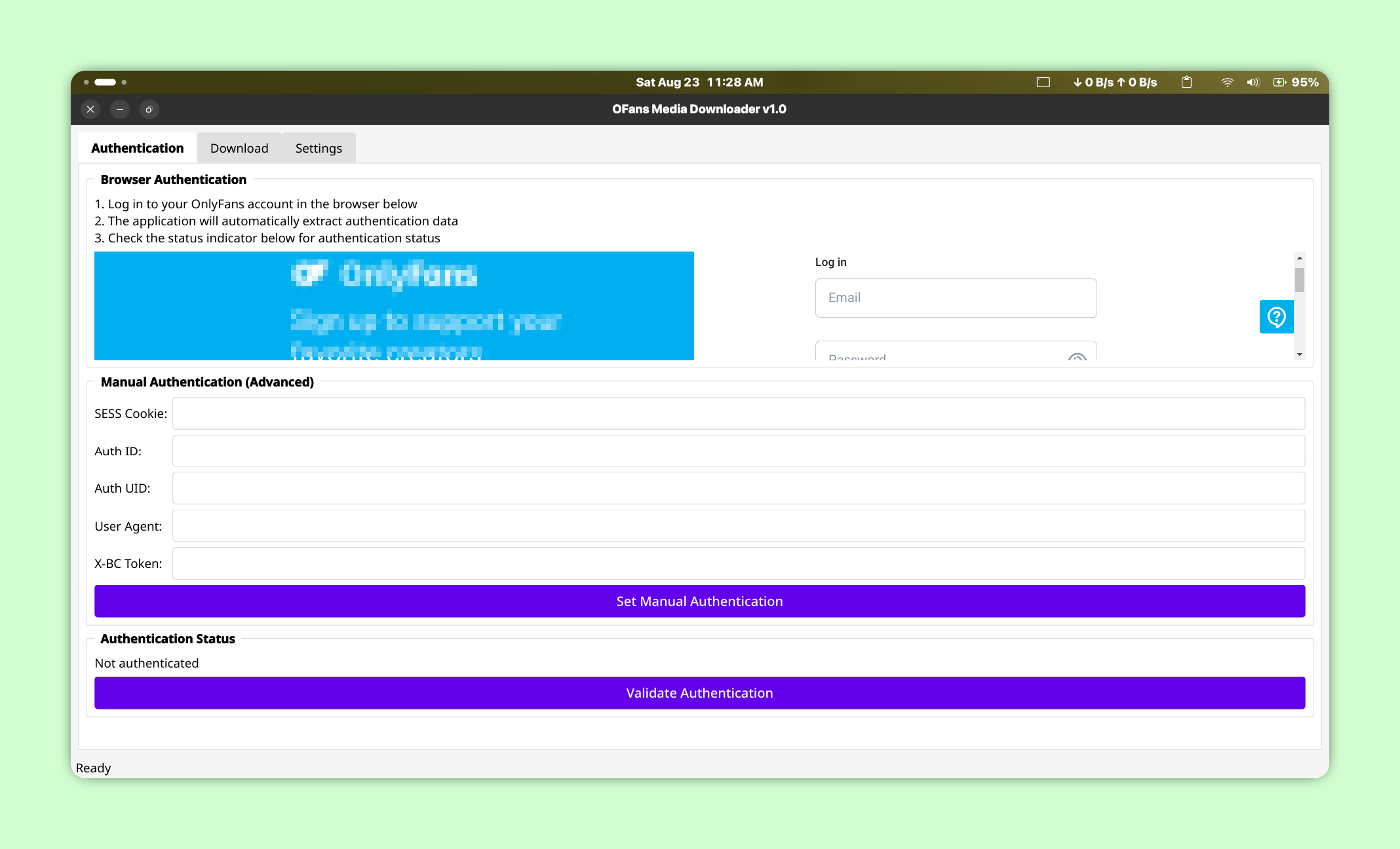Click the browser scrollbar down arrow
Viewport: 1400px width, 849px height.
click(x=1299, y=354)
